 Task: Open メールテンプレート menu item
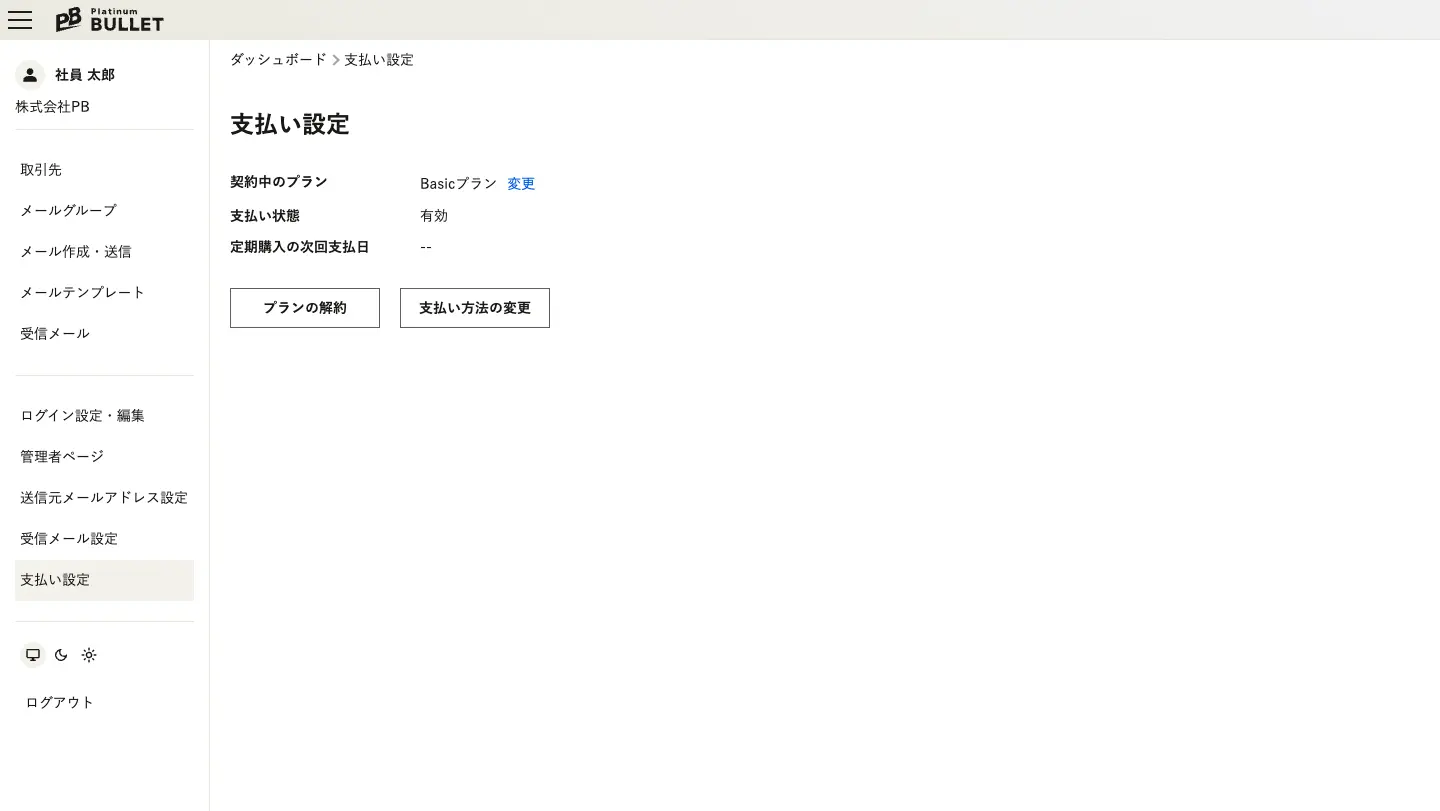click(x=83, y=293)
